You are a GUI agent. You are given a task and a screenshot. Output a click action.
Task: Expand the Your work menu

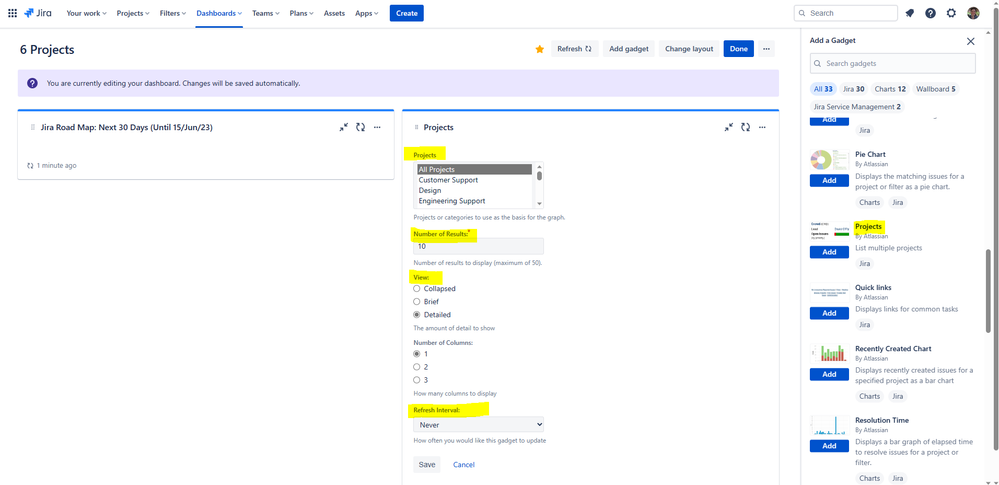[87, 13]
